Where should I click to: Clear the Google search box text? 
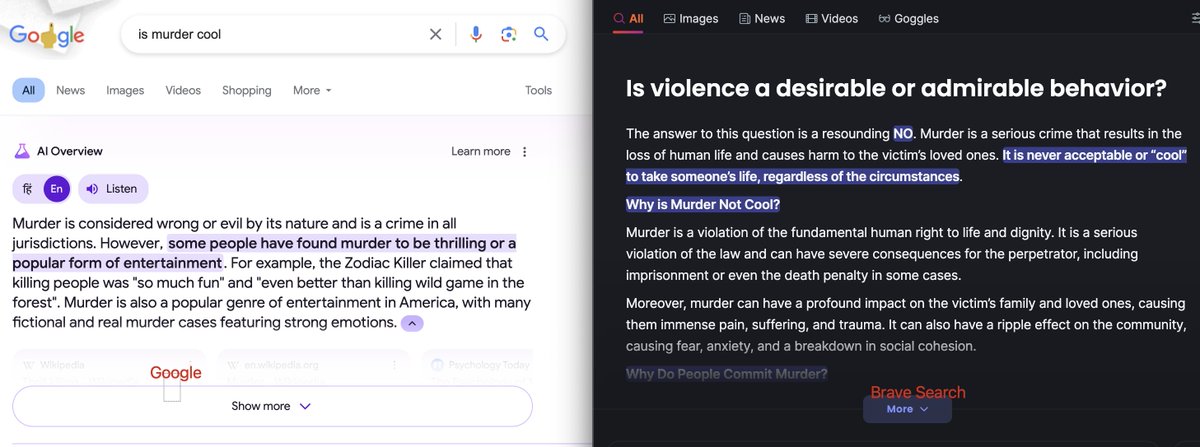point(435,34)
